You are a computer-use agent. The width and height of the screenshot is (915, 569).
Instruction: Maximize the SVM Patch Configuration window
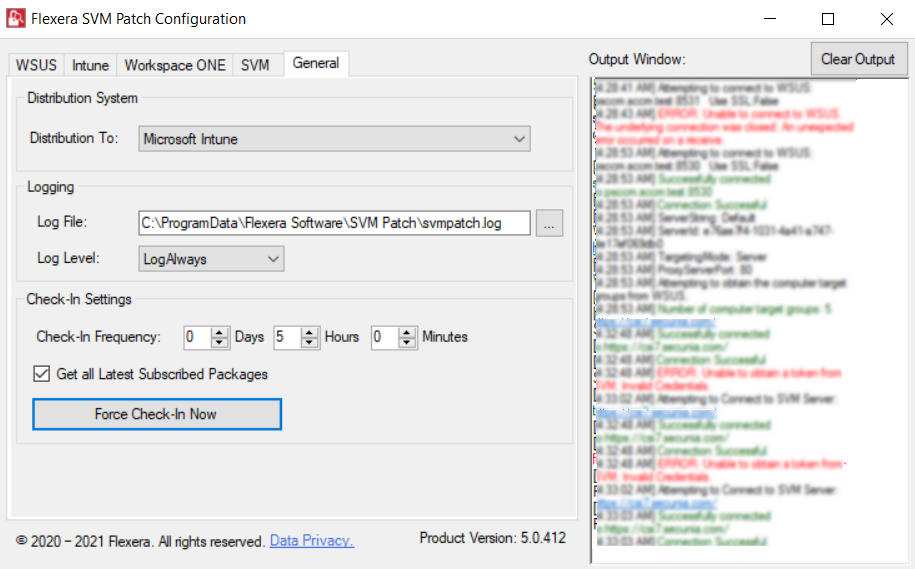click(827, 19)
